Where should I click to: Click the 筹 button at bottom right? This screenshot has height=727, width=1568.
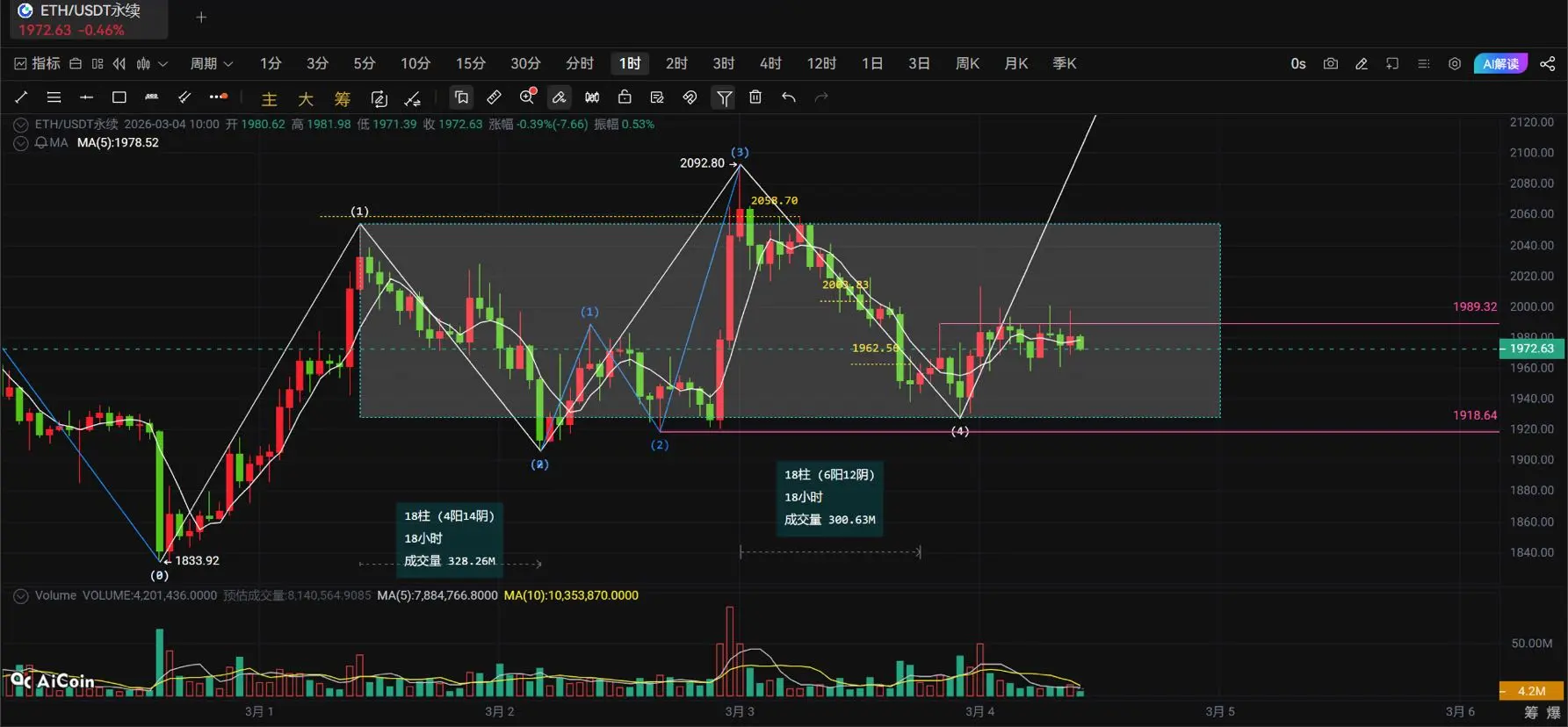pyautogui.click(x=1531, y=712)
